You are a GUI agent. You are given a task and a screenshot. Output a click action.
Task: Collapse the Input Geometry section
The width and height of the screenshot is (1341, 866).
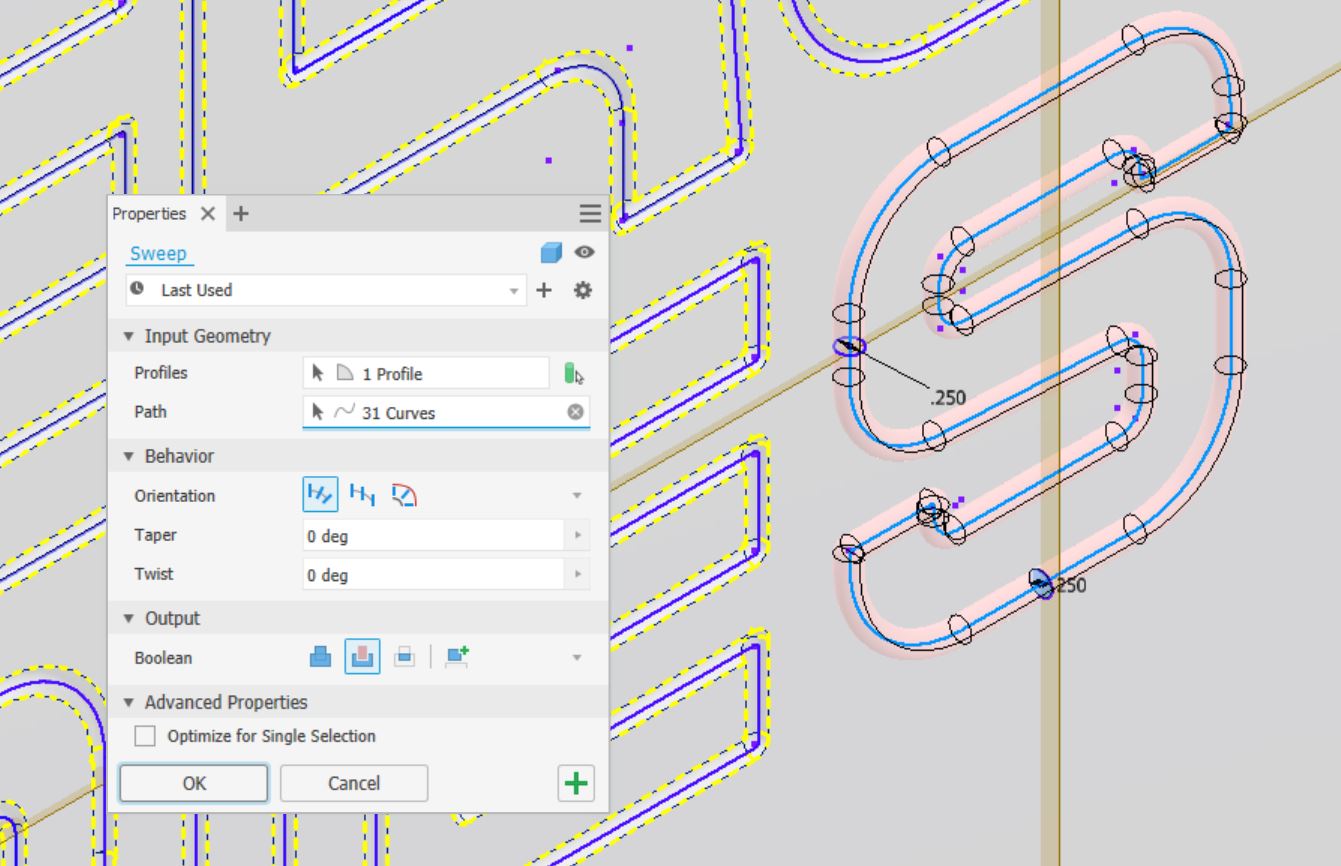click(x=127, y=336)
